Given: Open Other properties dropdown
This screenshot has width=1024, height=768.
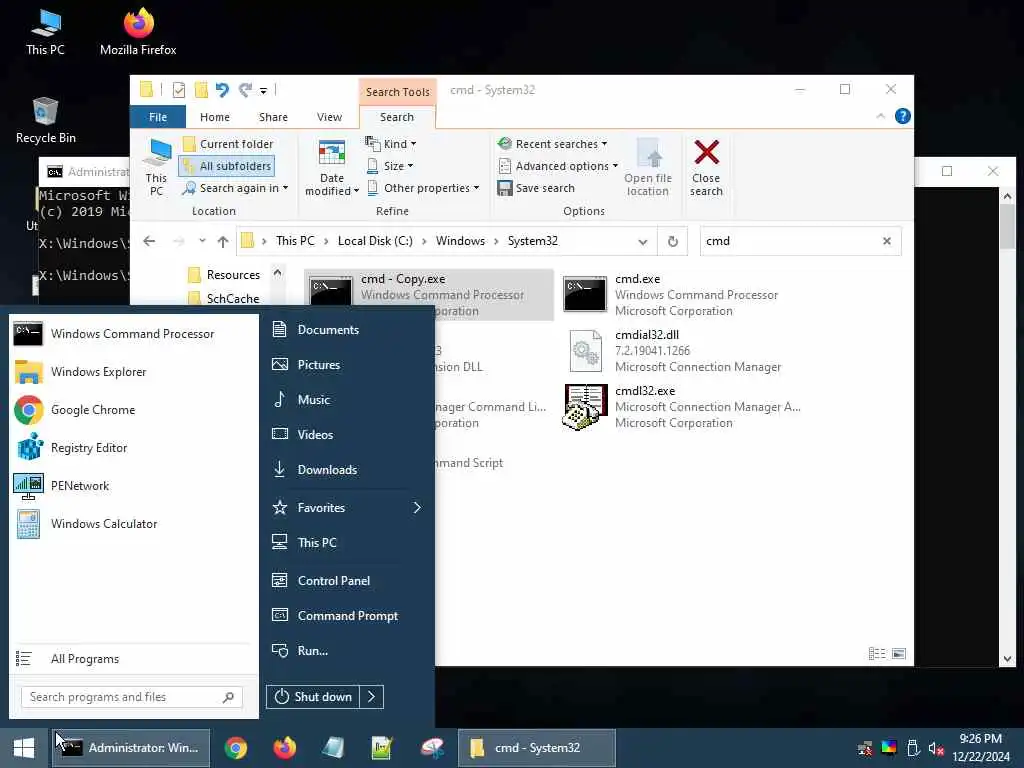Looking at the screenshot, I should point(423,188).
